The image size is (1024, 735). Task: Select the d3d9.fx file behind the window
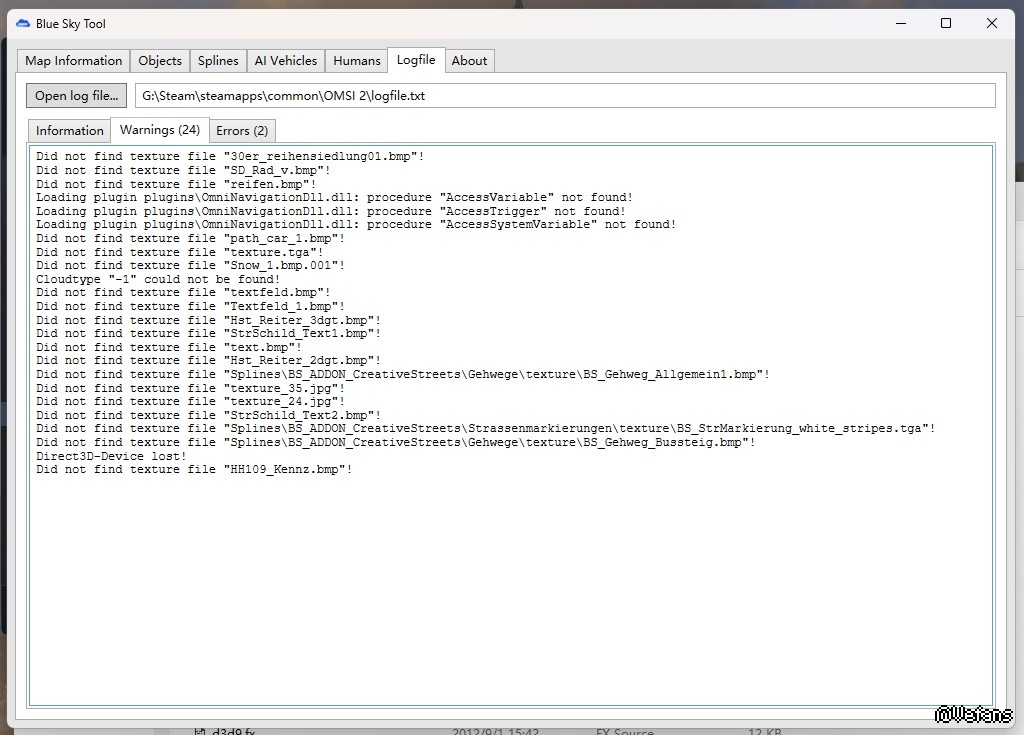(233, 731)
